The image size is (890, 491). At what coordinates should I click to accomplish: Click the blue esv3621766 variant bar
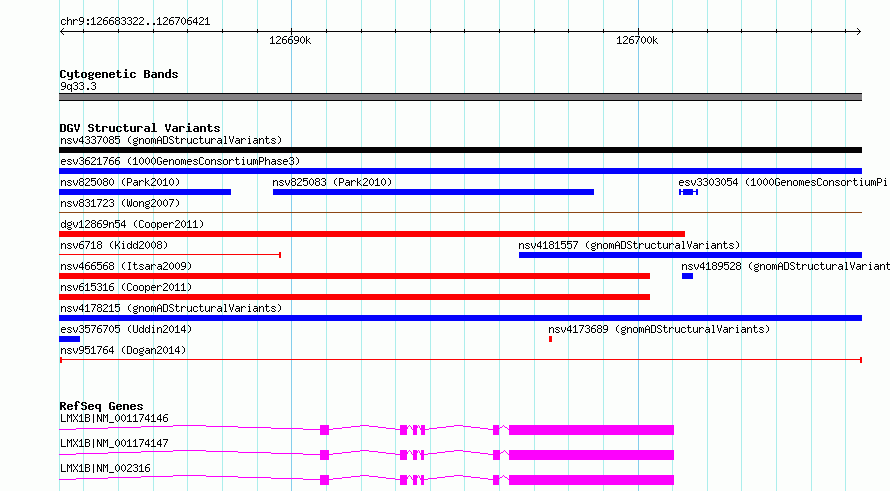pyautogui.click(x=460, y=171)
